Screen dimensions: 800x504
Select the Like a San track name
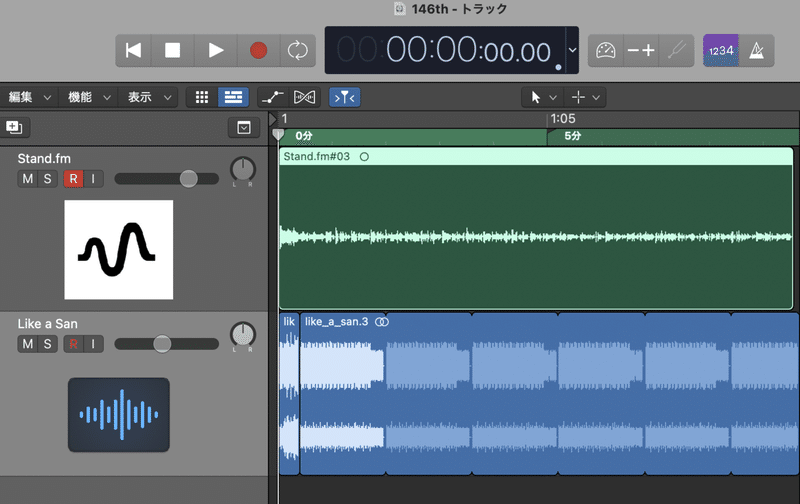(x=47, y=324)
